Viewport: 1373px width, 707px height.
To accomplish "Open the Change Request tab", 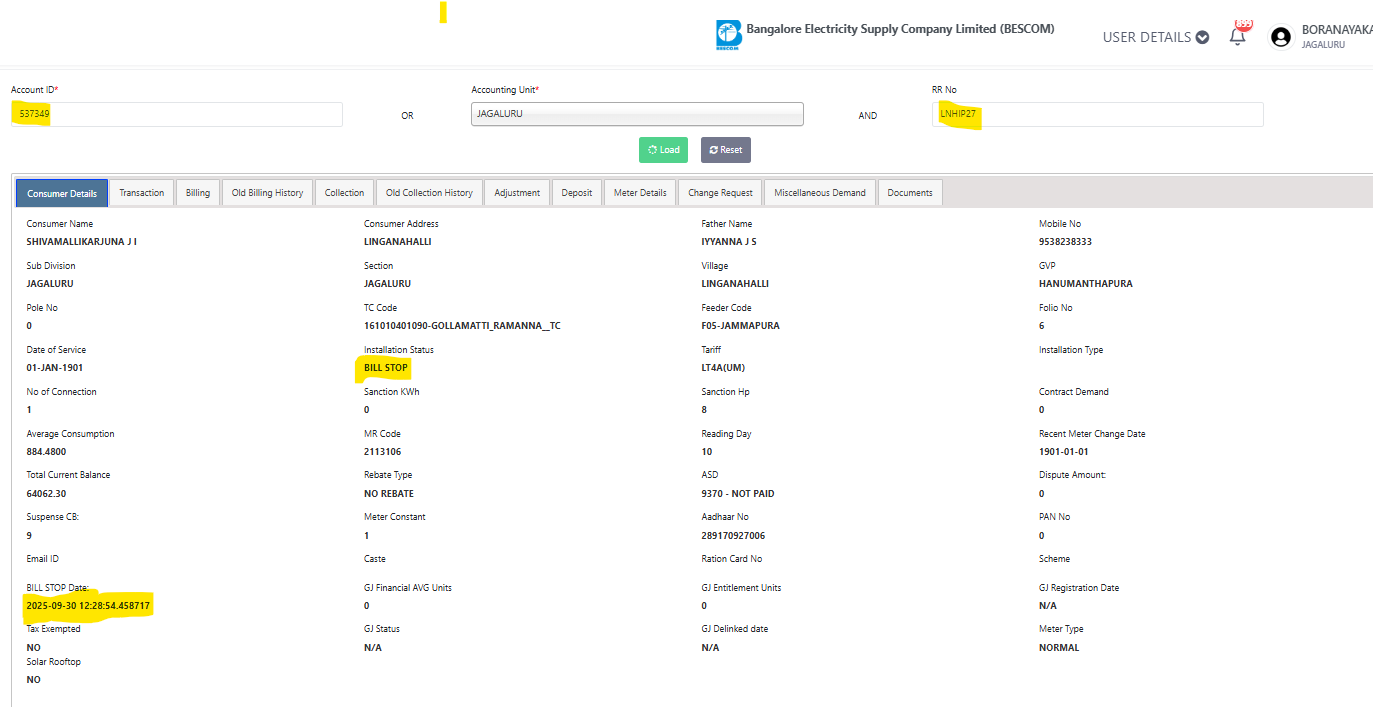I will tap(720, 193).
